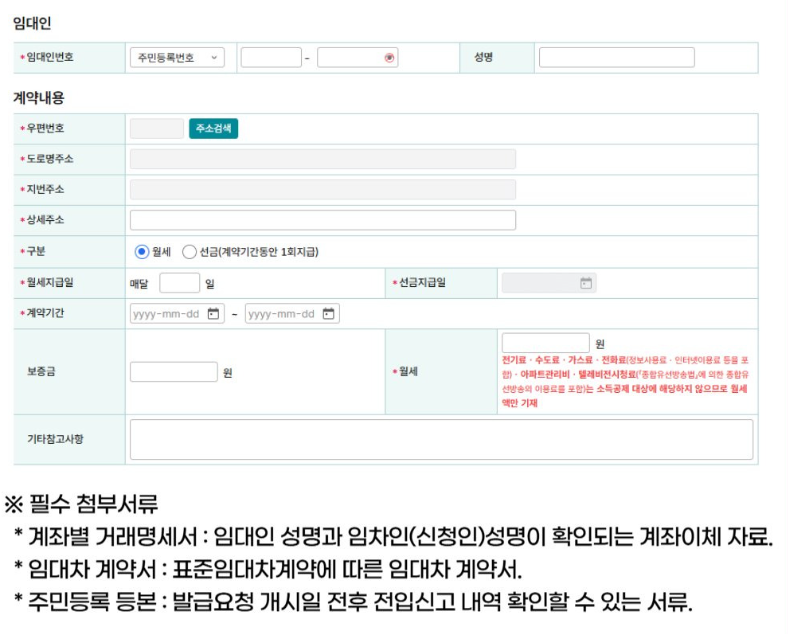The height and width of the screenshot is (634, 788).
Task: Click the 보증금 deposit amount field
Action: pyautogui.click(x=173, y=372)
